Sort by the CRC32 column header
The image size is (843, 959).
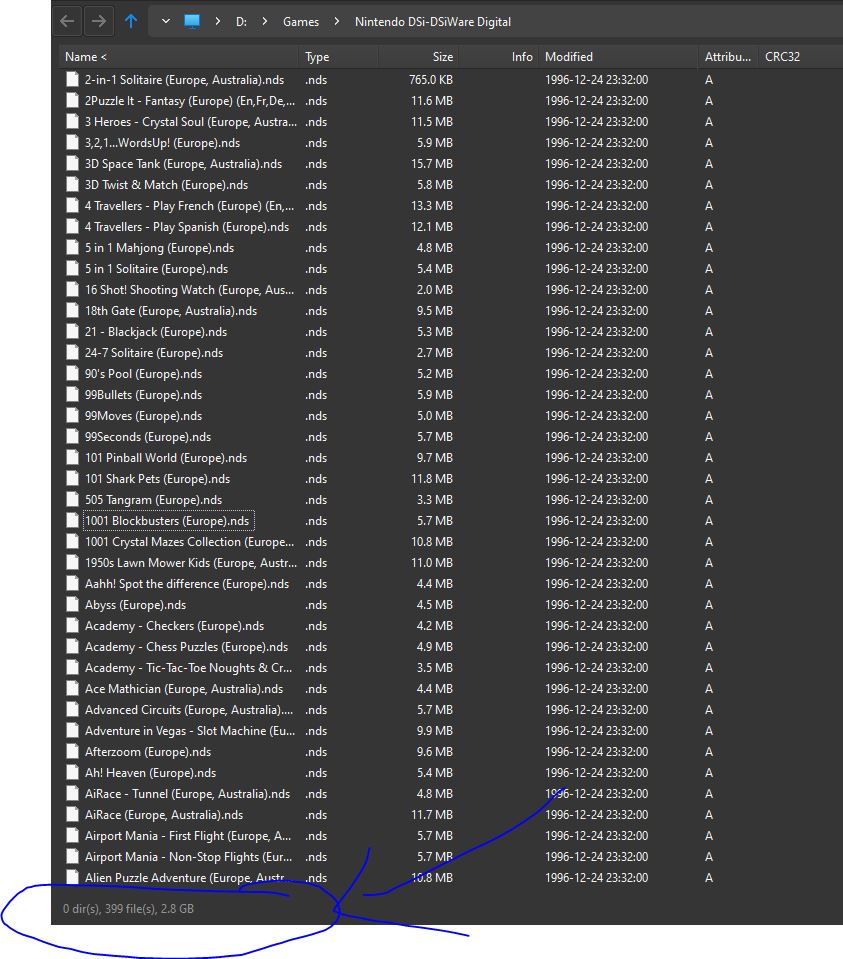[800, 57]
